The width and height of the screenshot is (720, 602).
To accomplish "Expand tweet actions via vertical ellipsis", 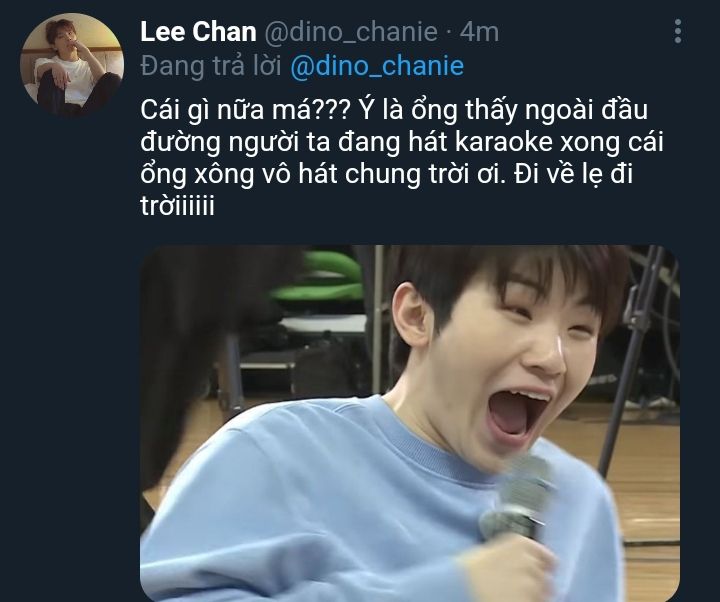I will [678, 31].
